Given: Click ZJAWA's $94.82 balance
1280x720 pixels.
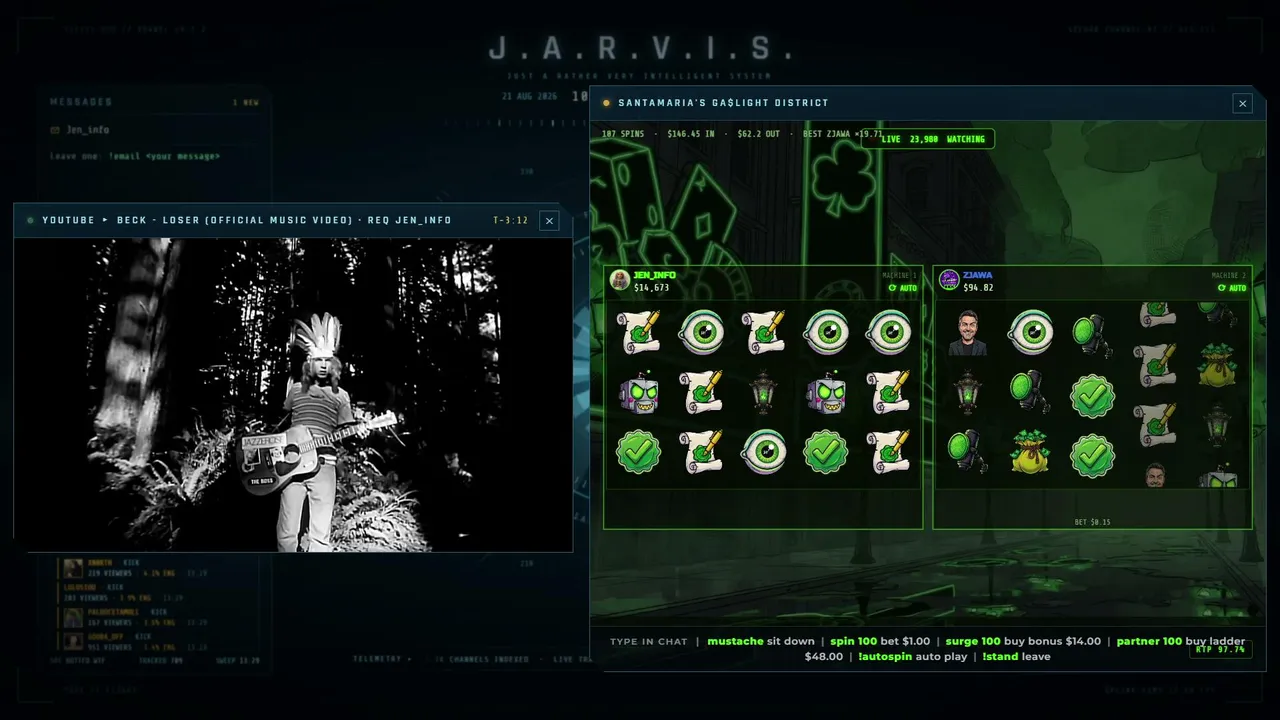Looking at the screenshot, I should click(978, 288).
